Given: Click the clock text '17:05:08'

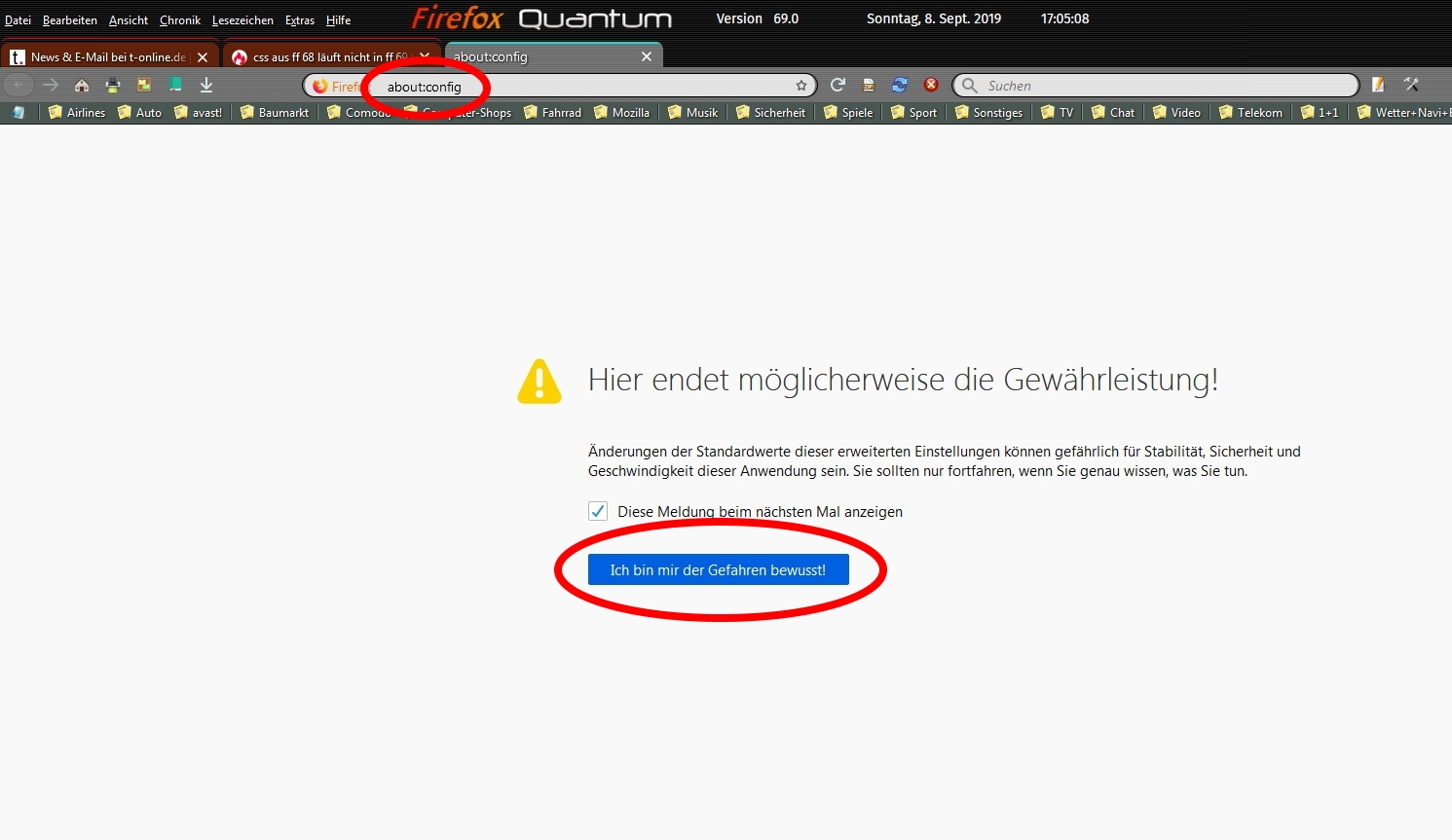Looking at the screenshot, I should pos(1064,18).
